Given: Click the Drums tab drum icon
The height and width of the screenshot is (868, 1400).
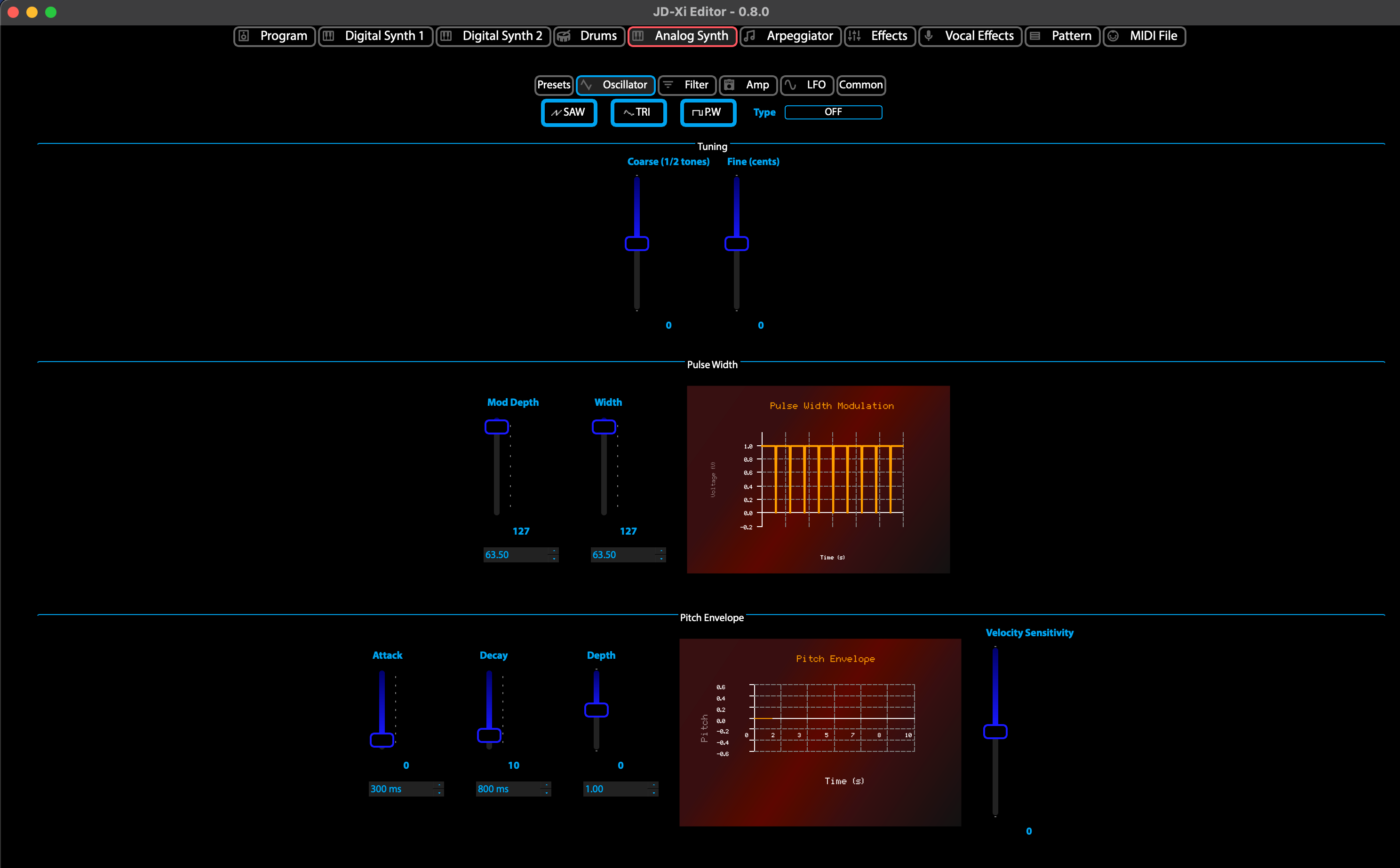Looking at the screenshot, I should [x=564, y=36].
